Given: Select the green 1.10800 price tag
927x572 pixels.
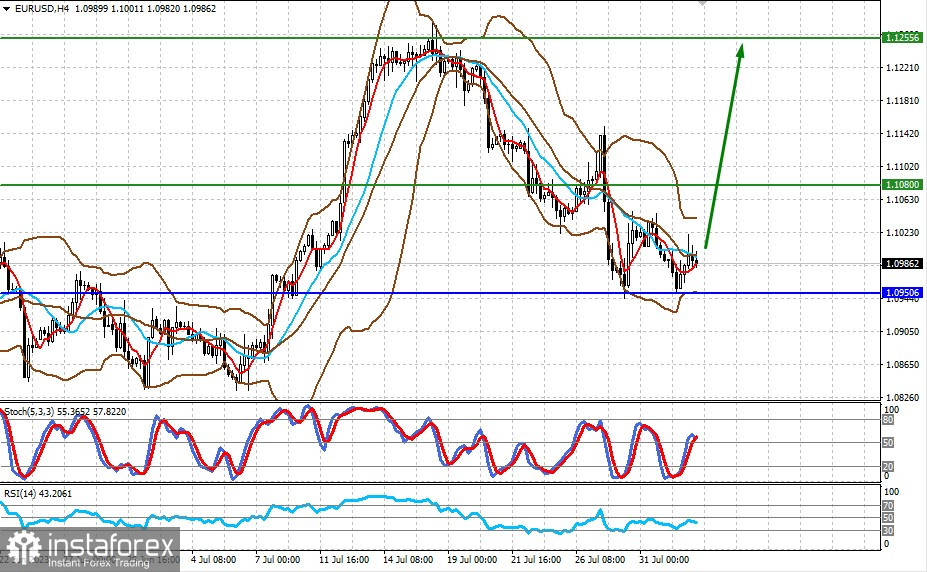Looking at the screenshot, I should point(902,184).
